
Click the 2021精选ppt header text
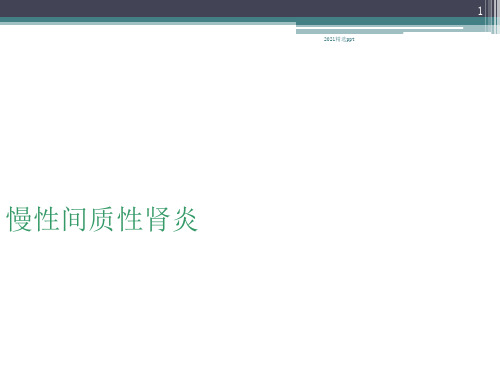(339, 39)
